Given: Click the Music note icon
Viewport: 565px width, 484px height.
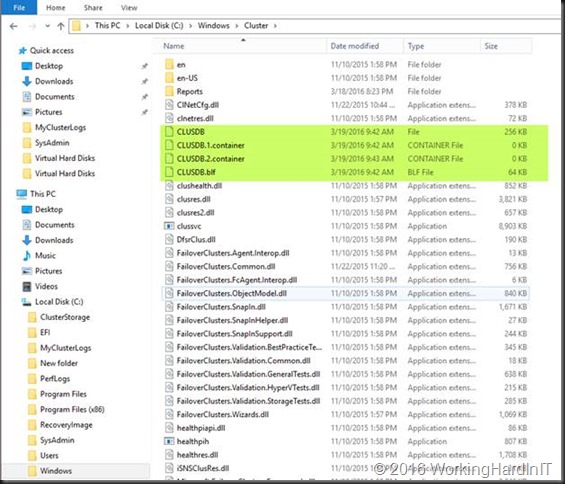Looking at the screenshot, I should tap(27, 256).
